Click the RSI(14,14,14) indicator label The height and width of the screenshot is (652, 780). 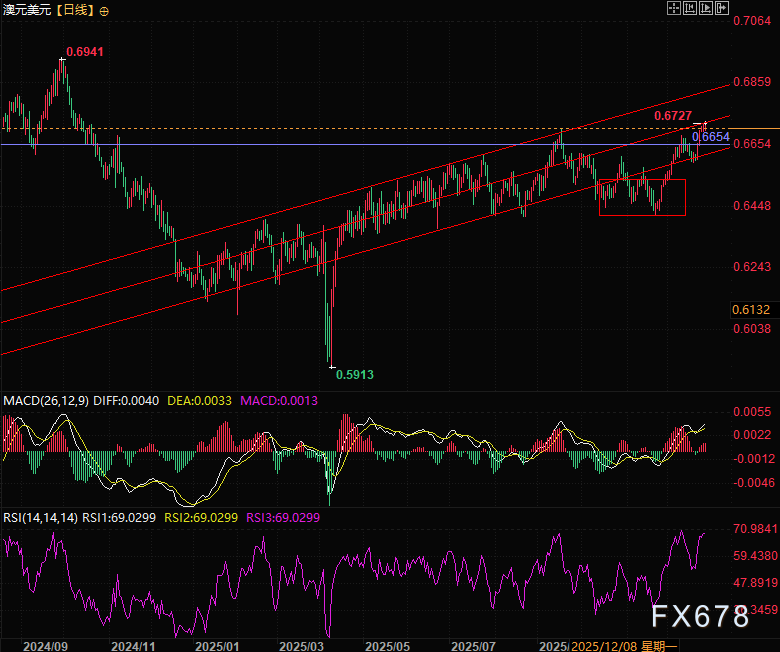[40, 518]
